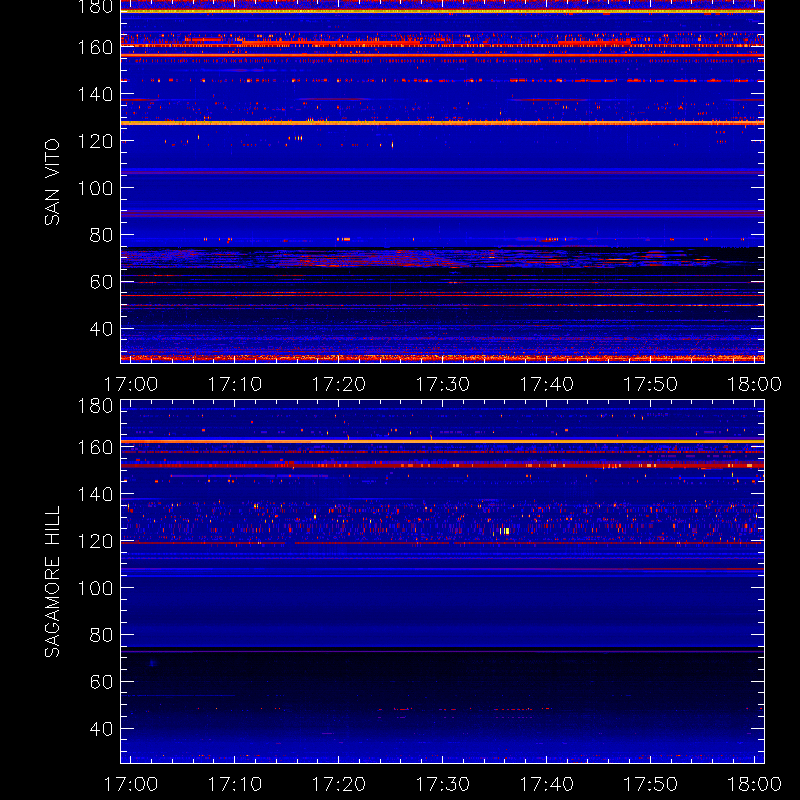Select the 60 tick label on San Vito axis
The image size is (800, 800).
point(101,282)
